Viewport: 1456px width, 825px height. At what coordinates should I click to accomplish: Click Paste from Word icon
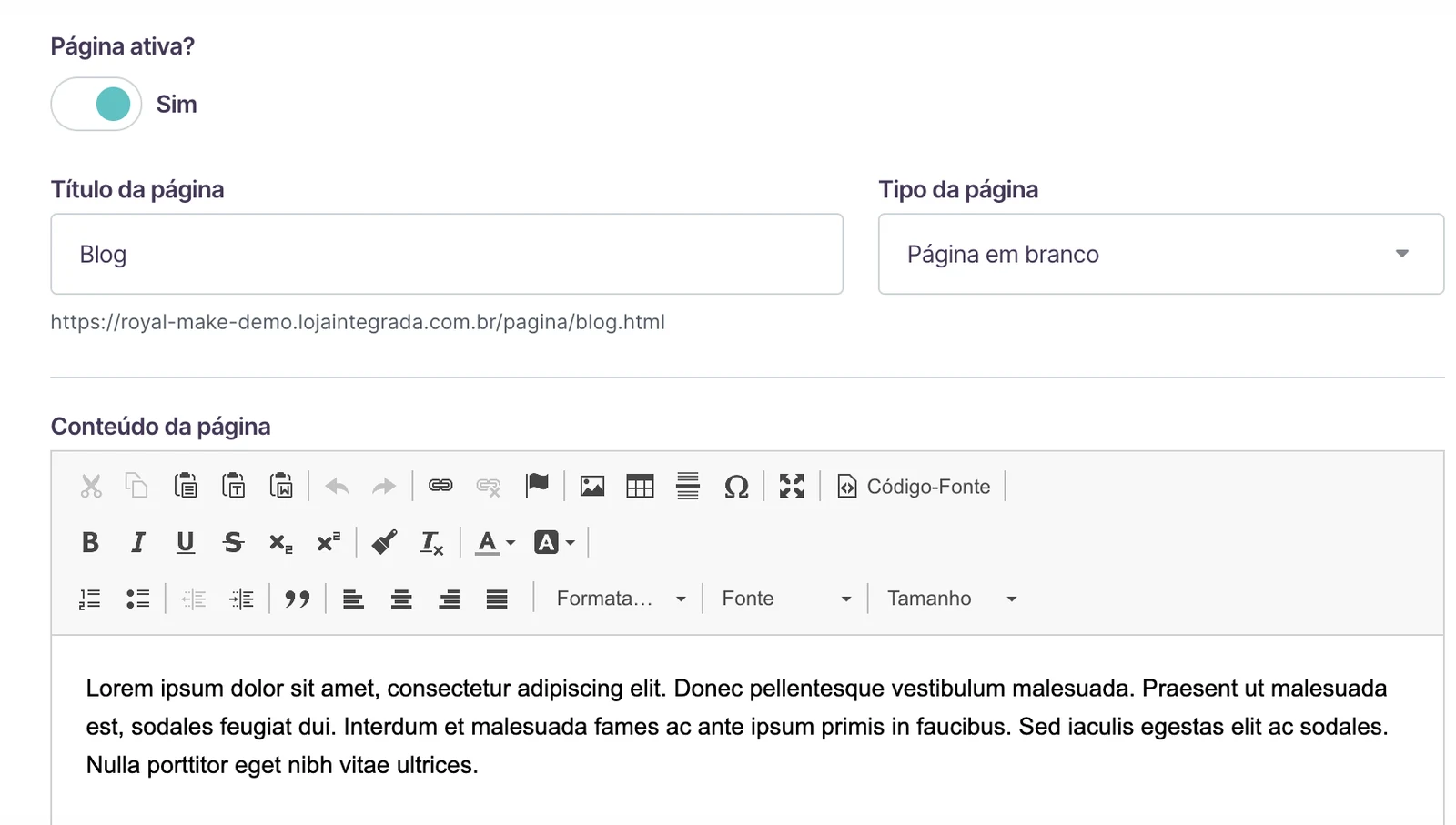coord(281,486)
